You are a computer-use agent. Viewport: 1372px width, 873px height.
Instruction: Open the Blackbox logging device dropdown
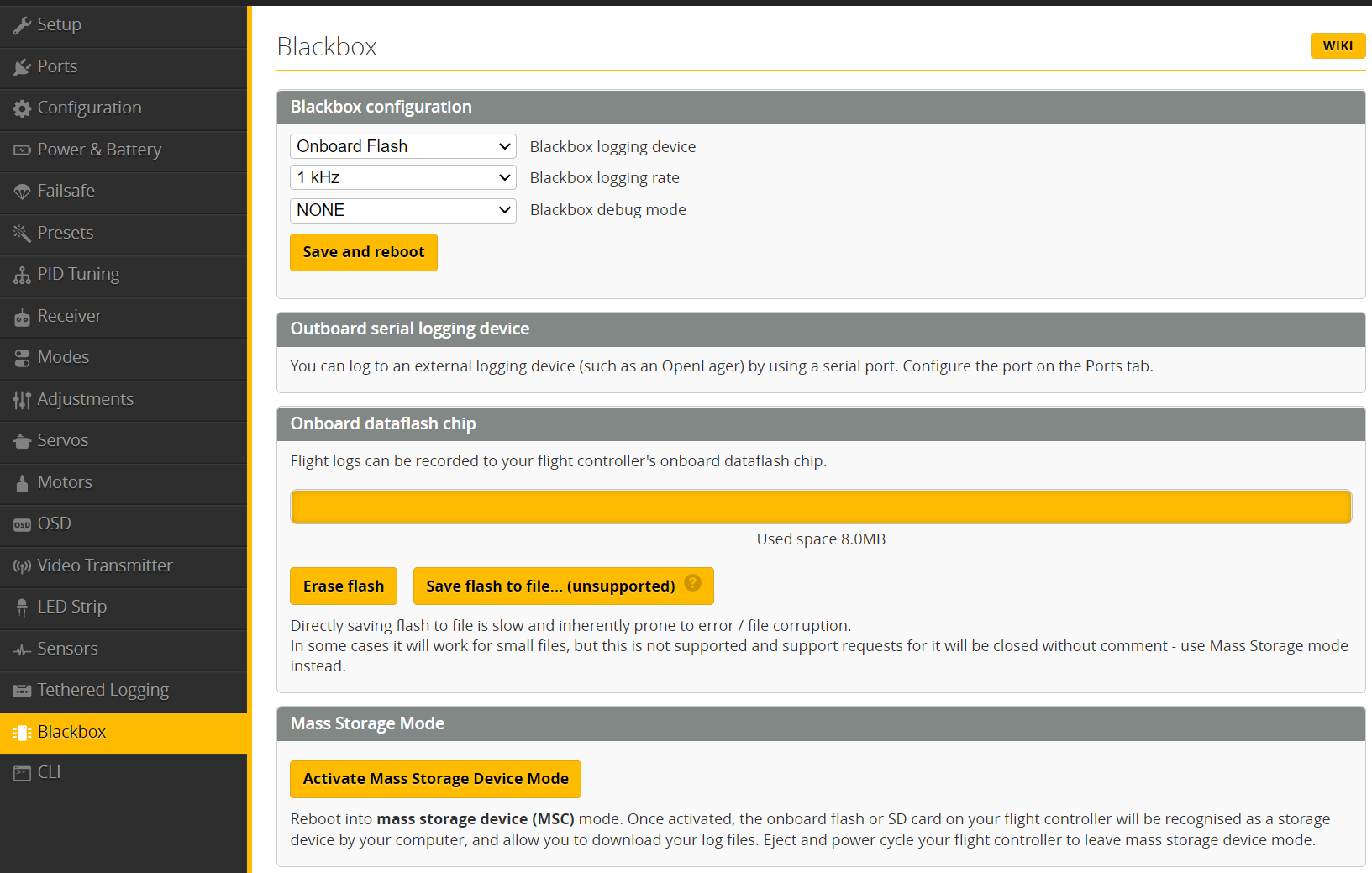(x=403, y=146)
